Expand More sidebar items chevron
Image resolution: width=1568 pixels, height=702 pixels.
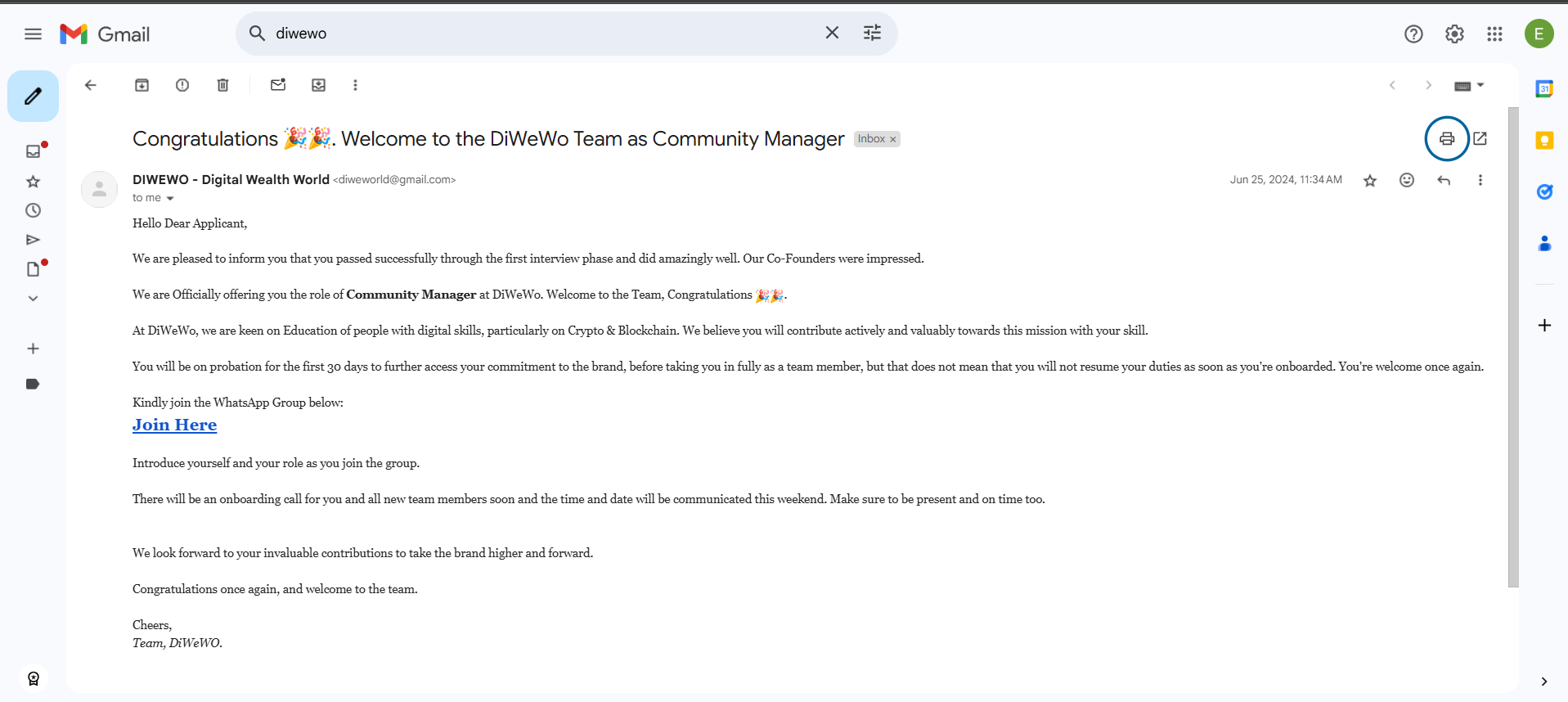coord(33,299)
